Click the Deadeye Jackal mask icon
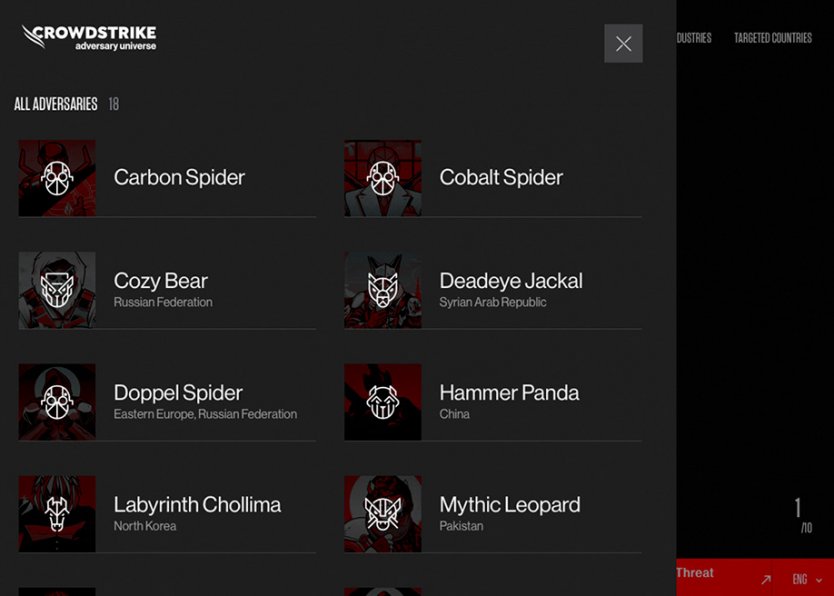834x596 pixels. coord(382,290)
